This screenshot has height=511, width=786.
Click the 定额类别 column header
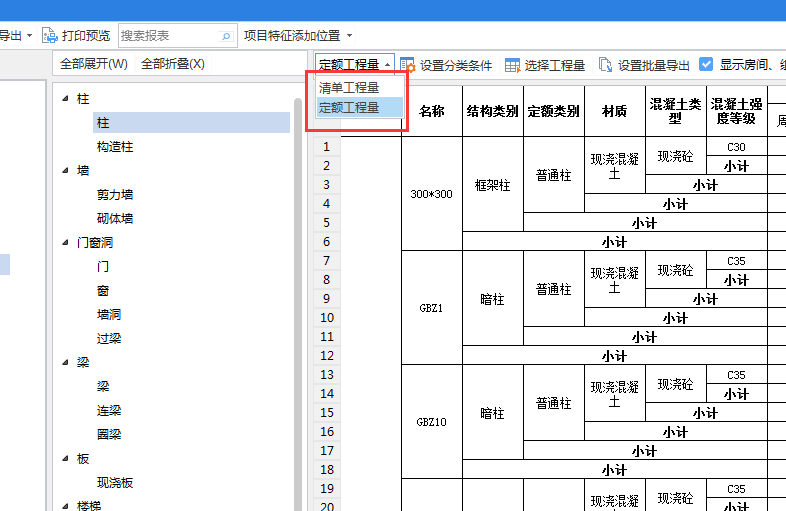pyautogui.click(x=553, y=111)
